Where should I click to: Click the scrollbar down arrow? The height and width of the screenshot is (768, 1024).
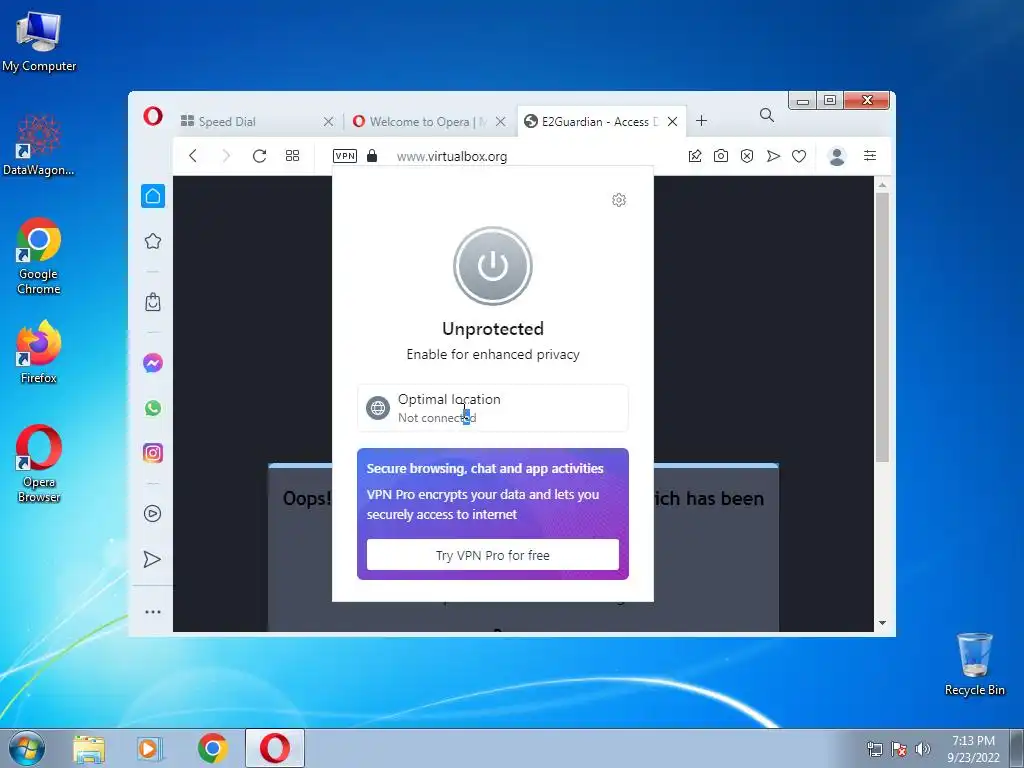(882, 623)
